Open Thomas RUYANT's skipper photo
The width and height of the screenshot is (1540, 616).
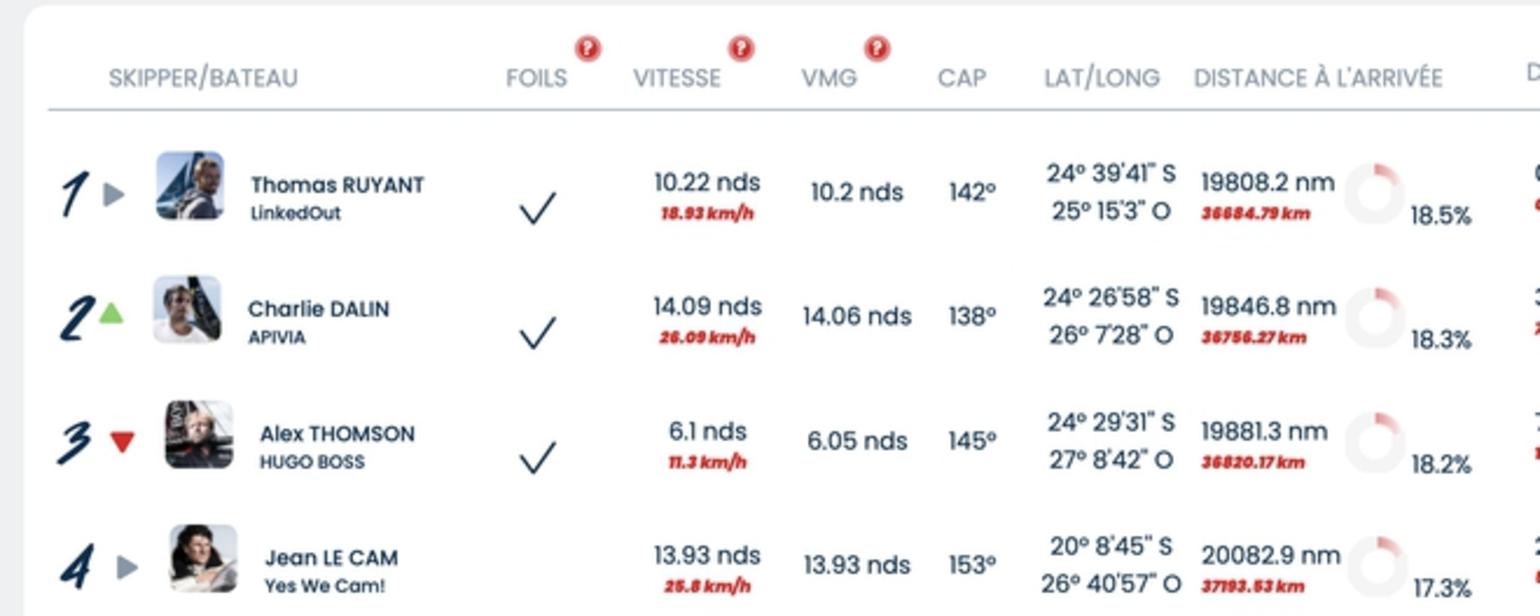pos(190,186)
